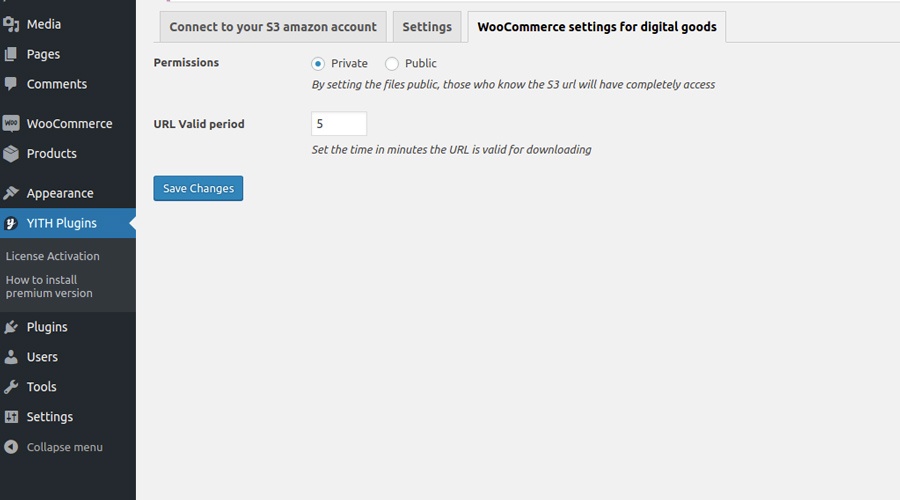Click the Comments speech bubble icon

[x=10, y=84]
